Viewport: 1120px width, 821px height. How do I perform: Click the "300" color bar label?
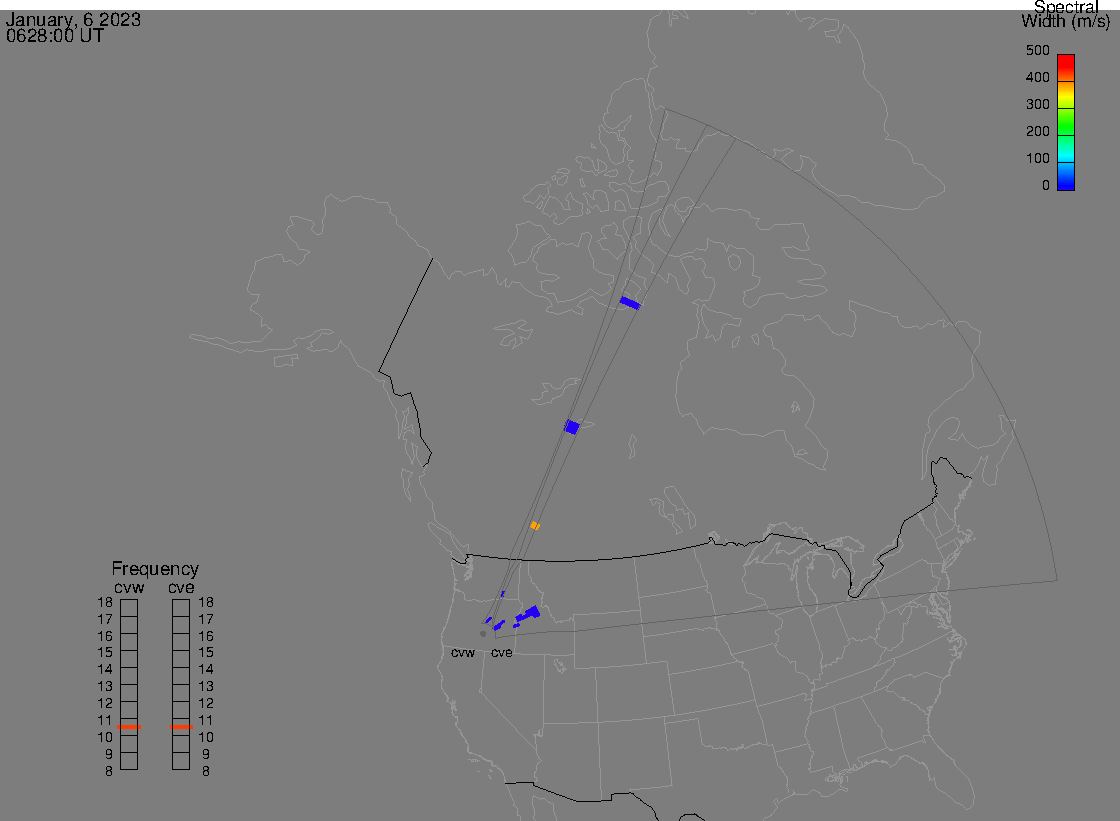[x=1037, y=104]
